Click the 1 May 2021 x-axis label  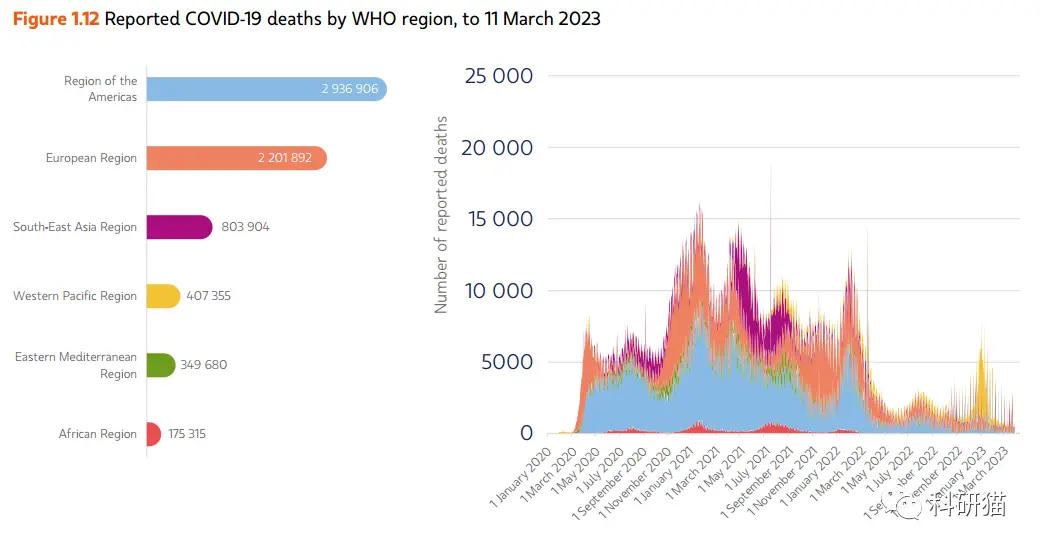(x=722, y=470)
